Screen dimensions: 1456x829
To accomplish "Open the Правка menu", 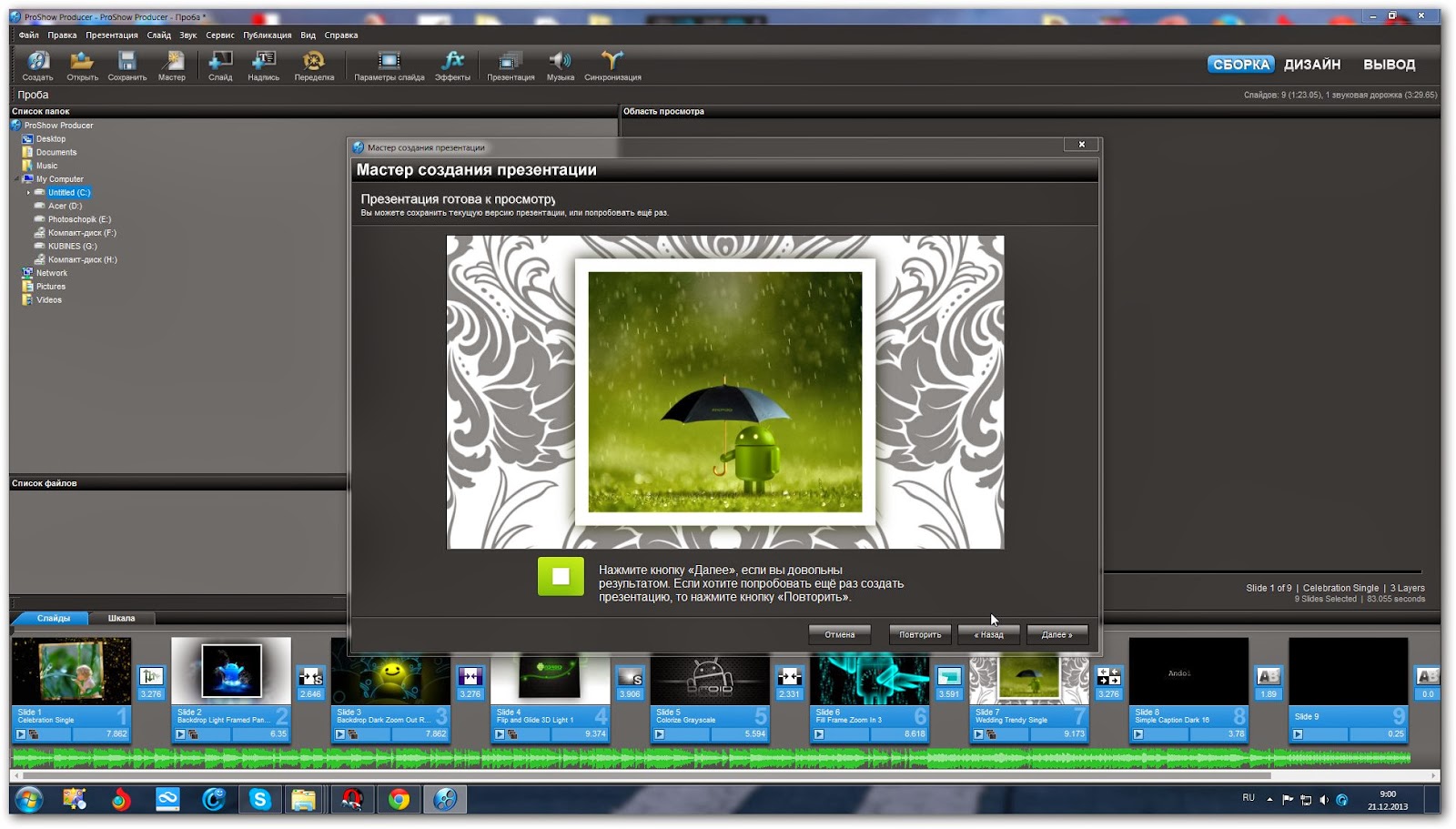I will [x=62, y=35].
